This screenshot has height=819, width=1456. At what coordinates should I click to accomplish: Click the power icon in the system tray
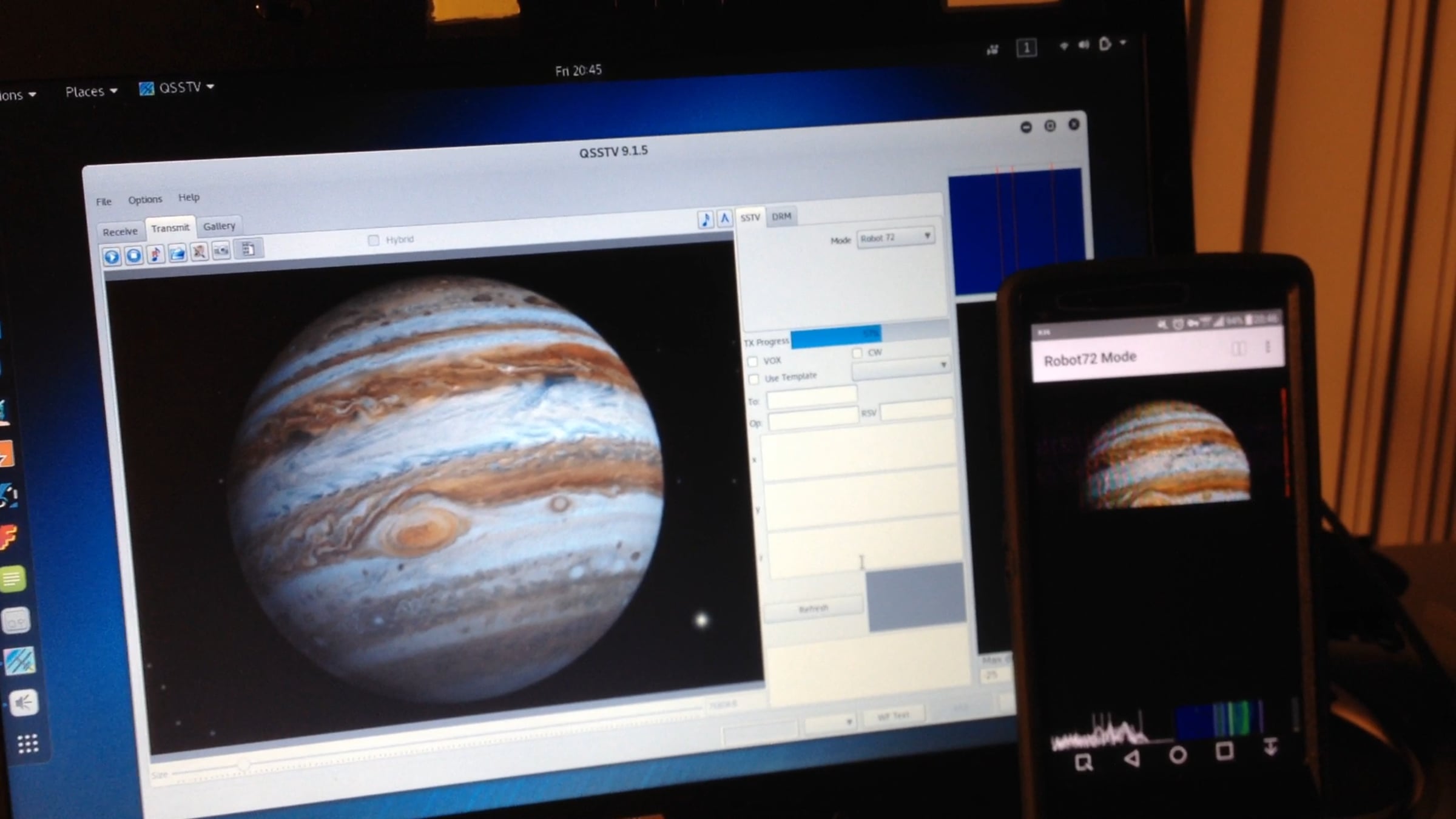(x=1105, y=44)
